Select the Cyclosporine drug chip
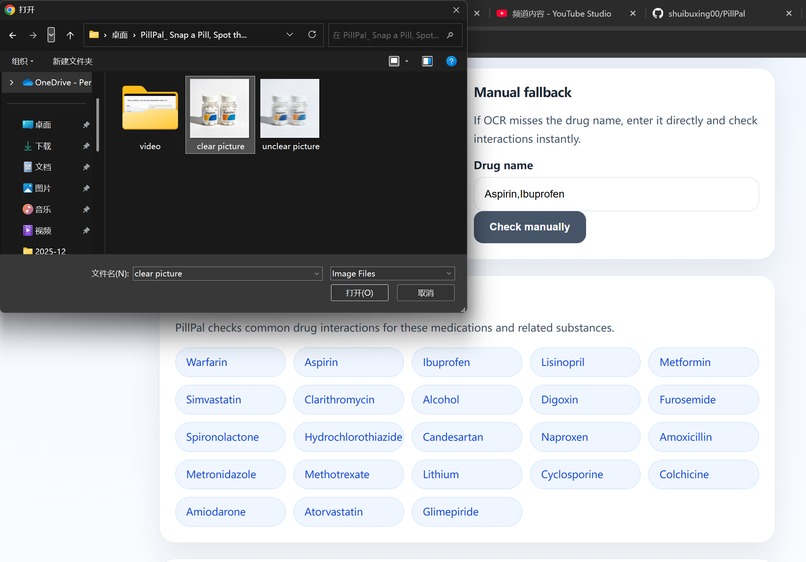The height and width of the screenshot is (562, 806). [x=585, y=474]
